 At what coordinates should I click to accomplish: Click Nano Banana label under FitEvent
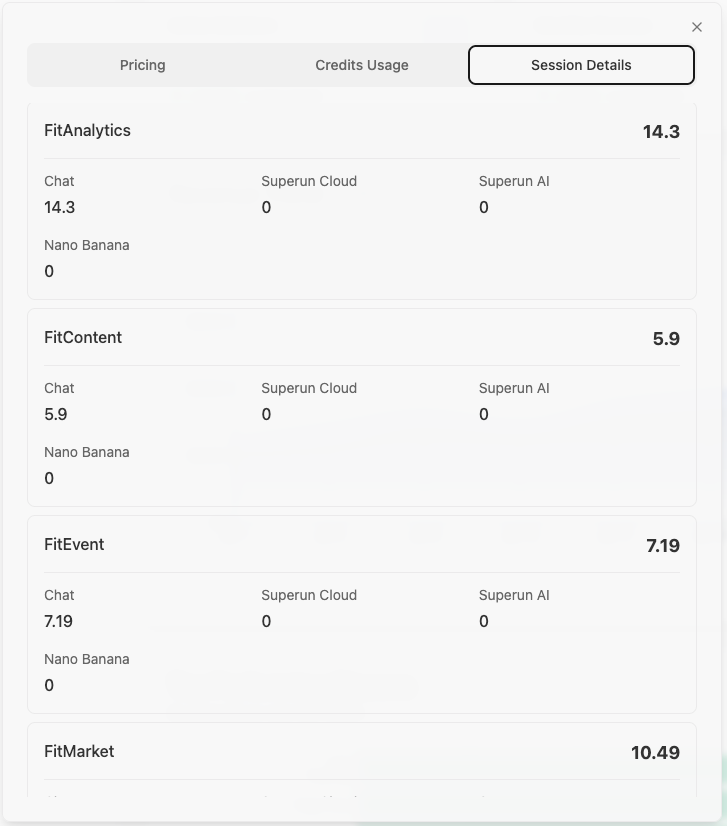point(87,659)
